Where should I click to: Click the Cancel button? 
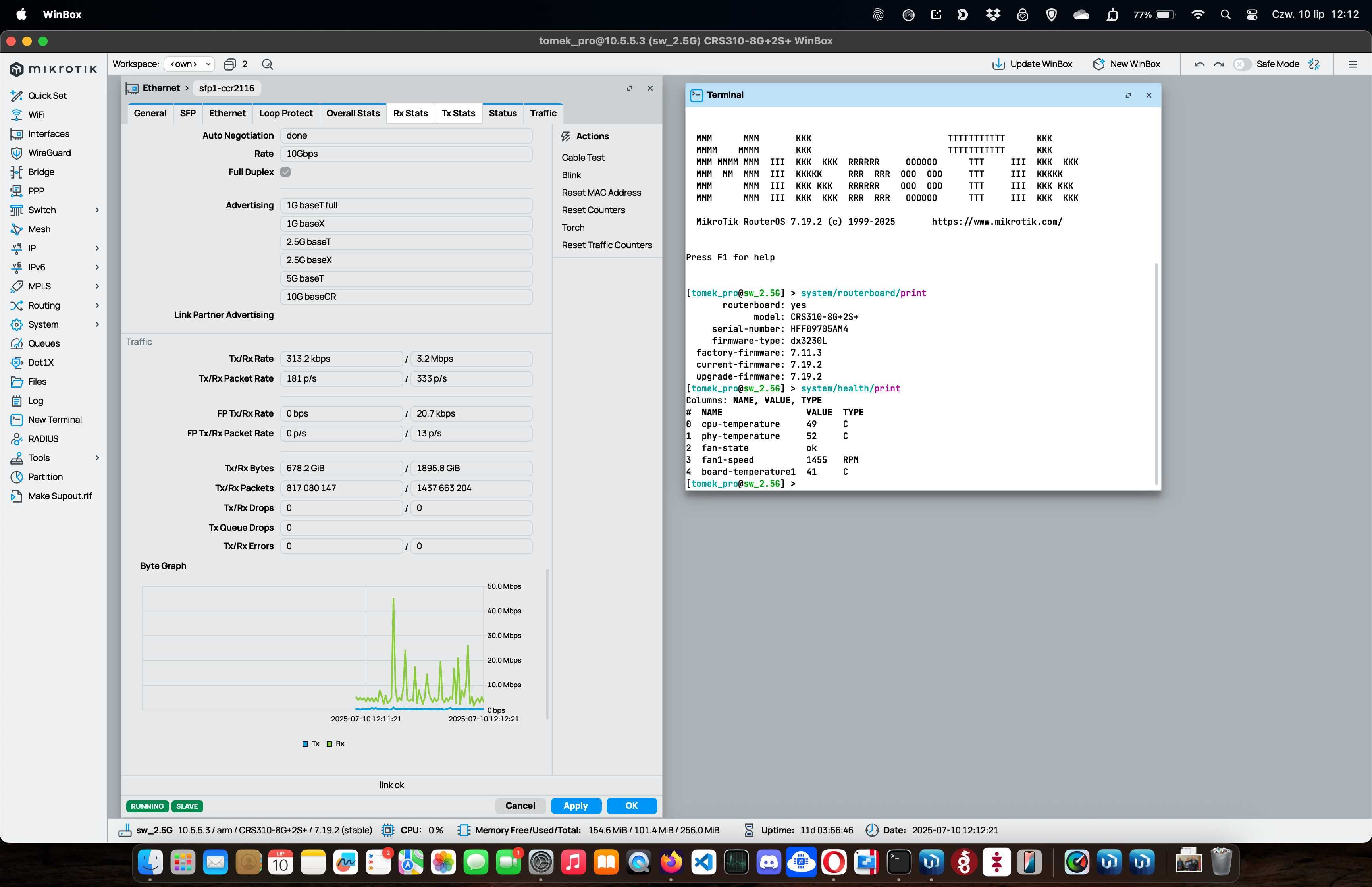(x=520, y=805)
